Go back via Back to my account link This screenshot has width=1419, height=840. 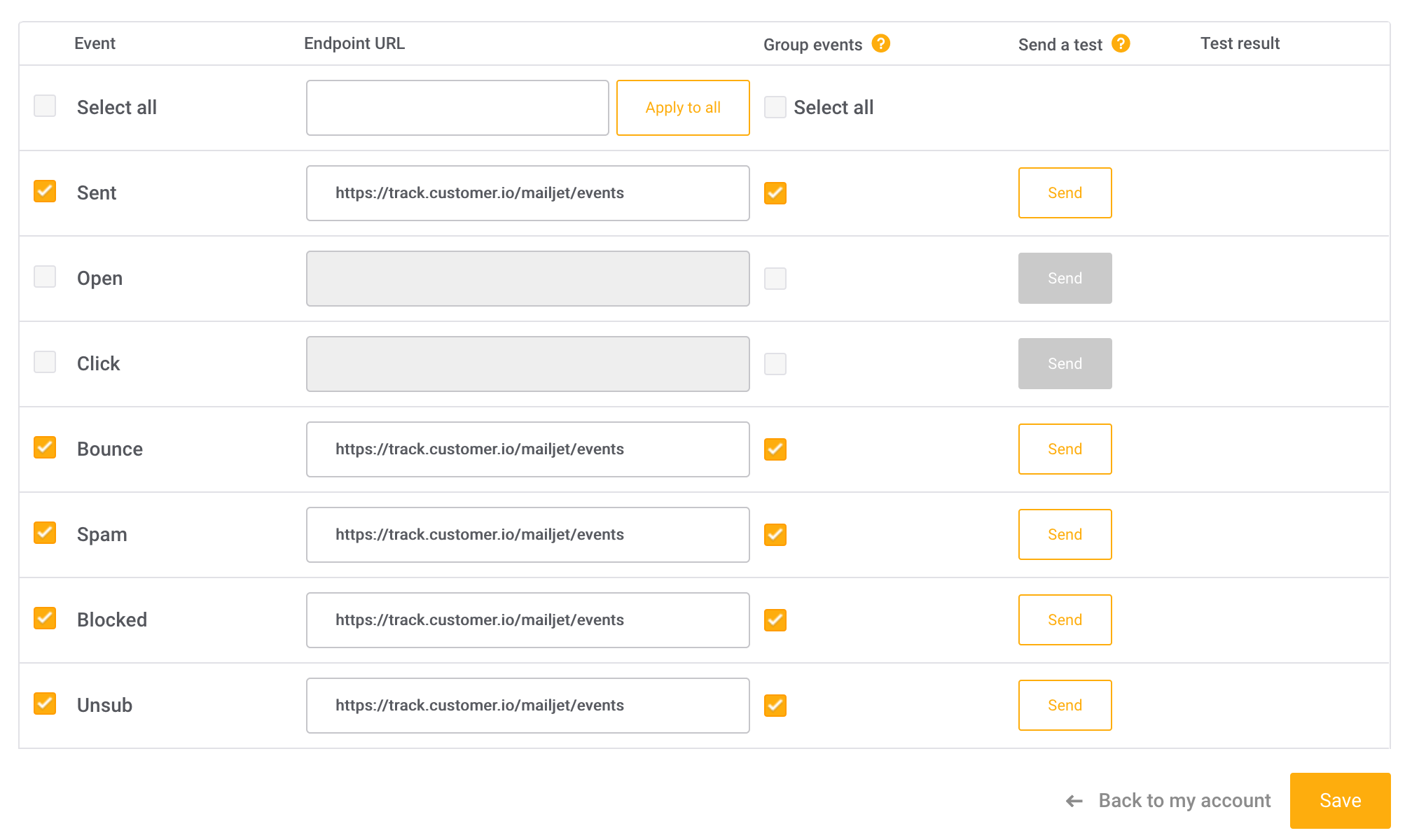[x=1184, y=801]
